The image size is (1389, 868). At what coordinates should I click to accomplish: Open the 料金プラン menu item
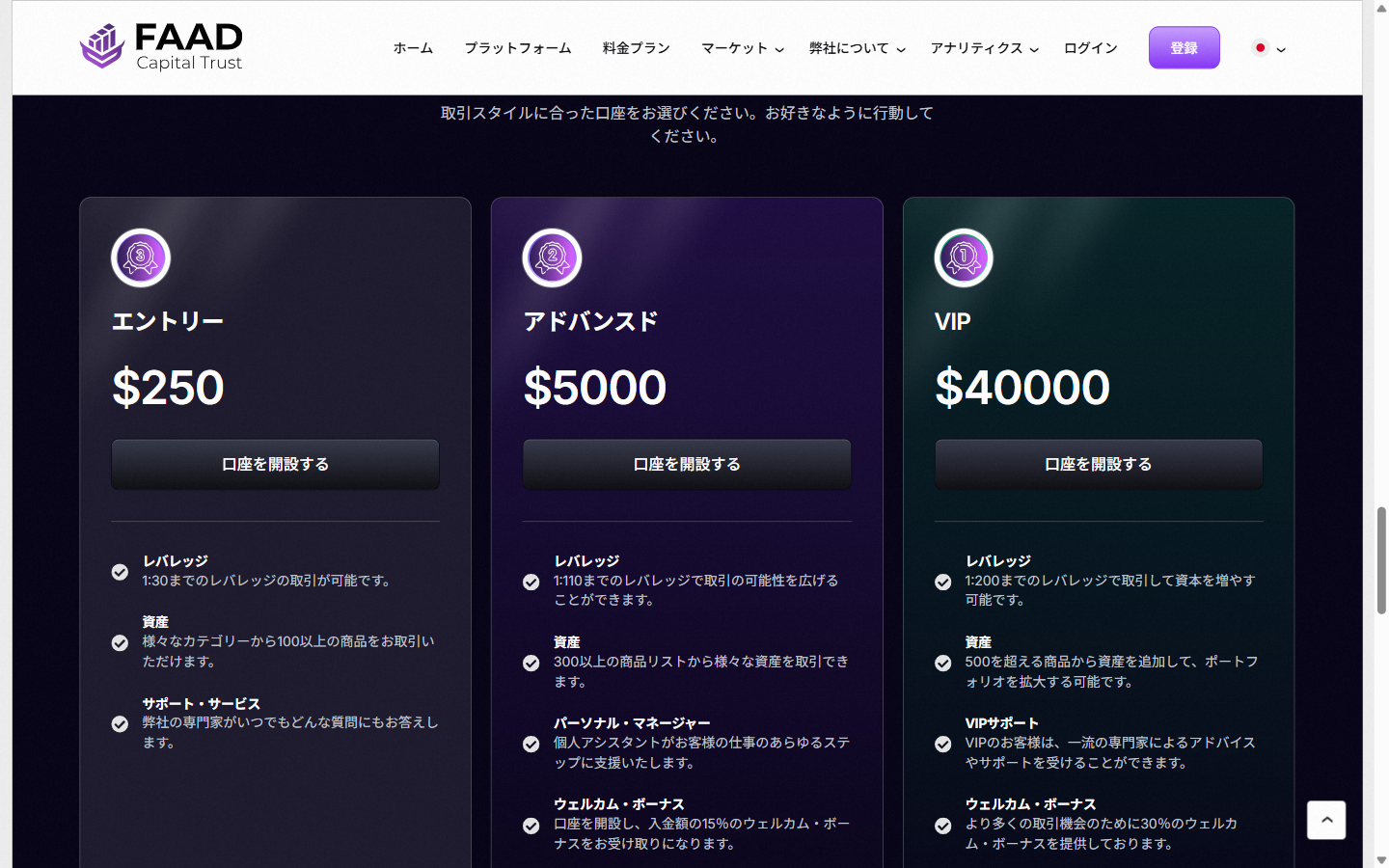tap(637, 48)
